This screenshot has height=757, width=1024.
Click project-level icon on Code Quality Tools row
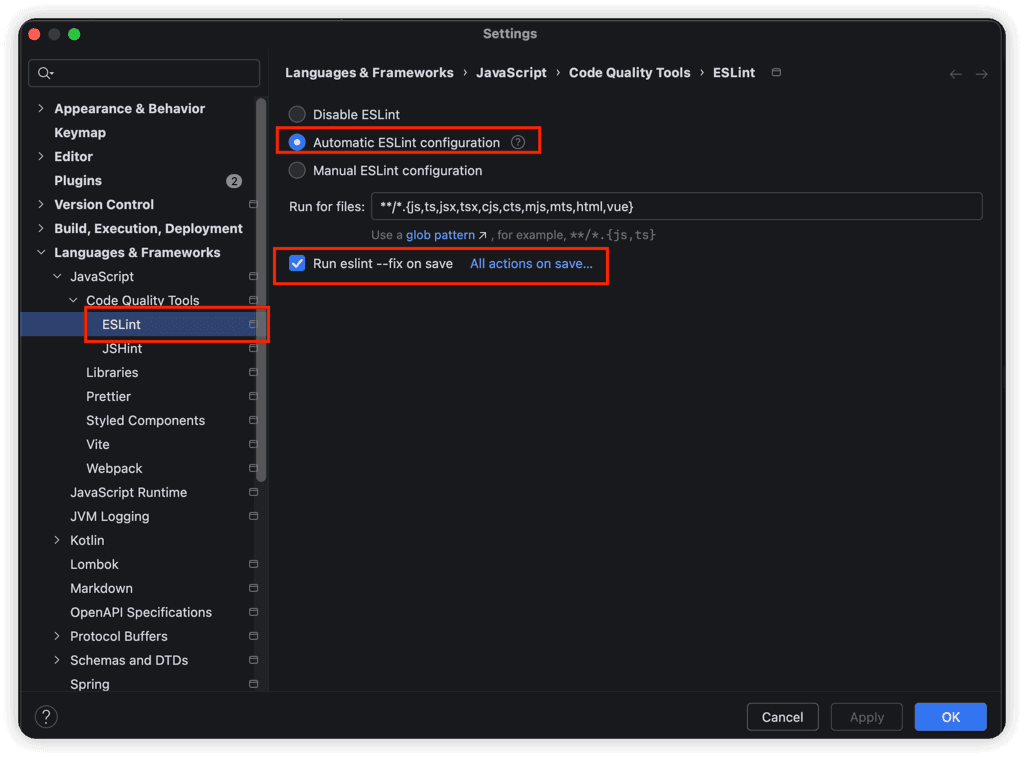(253, 300)
